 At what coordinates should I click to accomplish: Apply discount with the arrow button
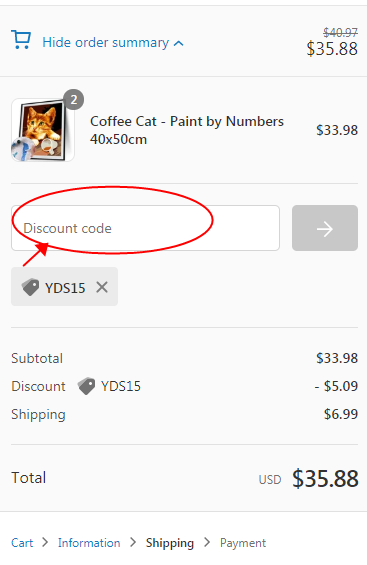[325, 228]
